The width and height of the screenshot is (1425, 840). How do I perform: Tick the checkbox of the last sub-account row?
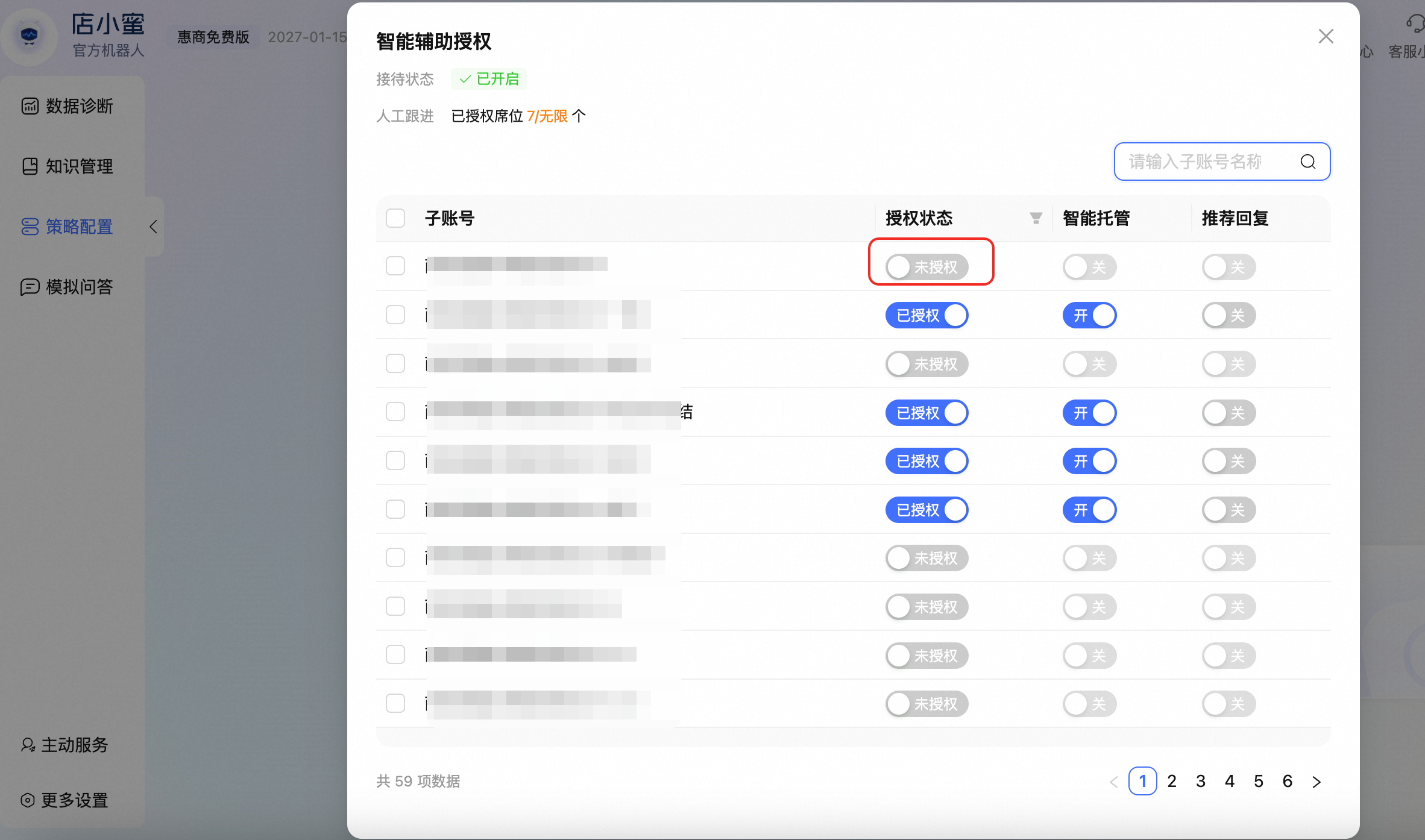click(395, 703)
